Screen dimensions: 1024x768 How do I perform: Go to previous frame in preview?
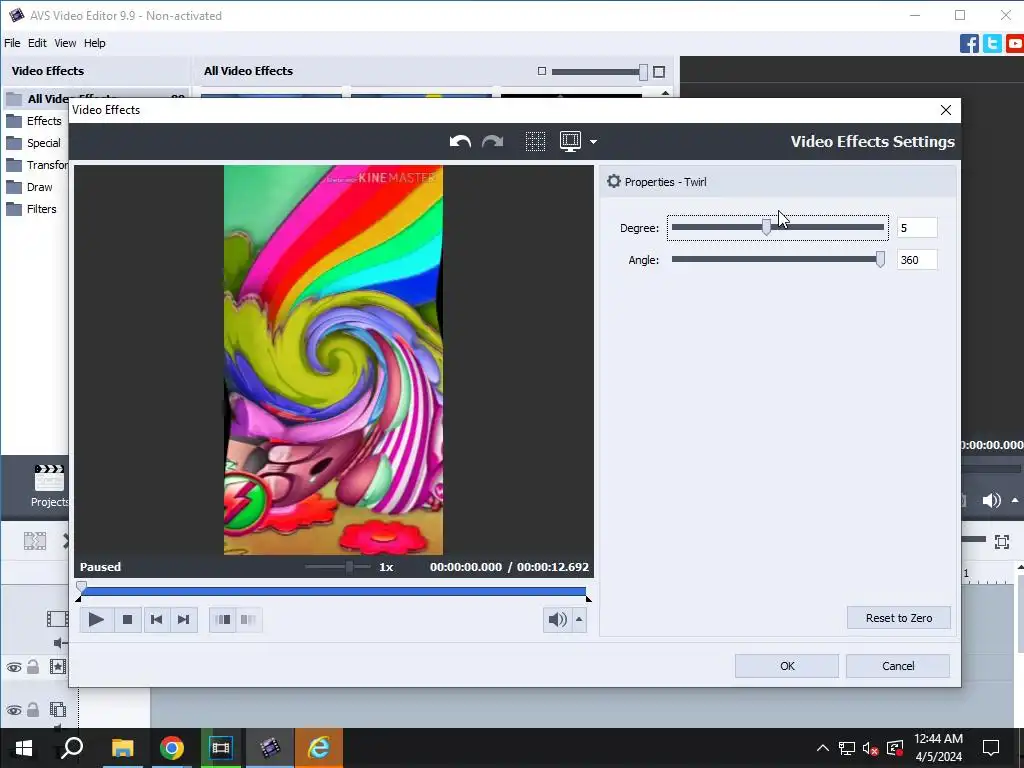(156, 620)
